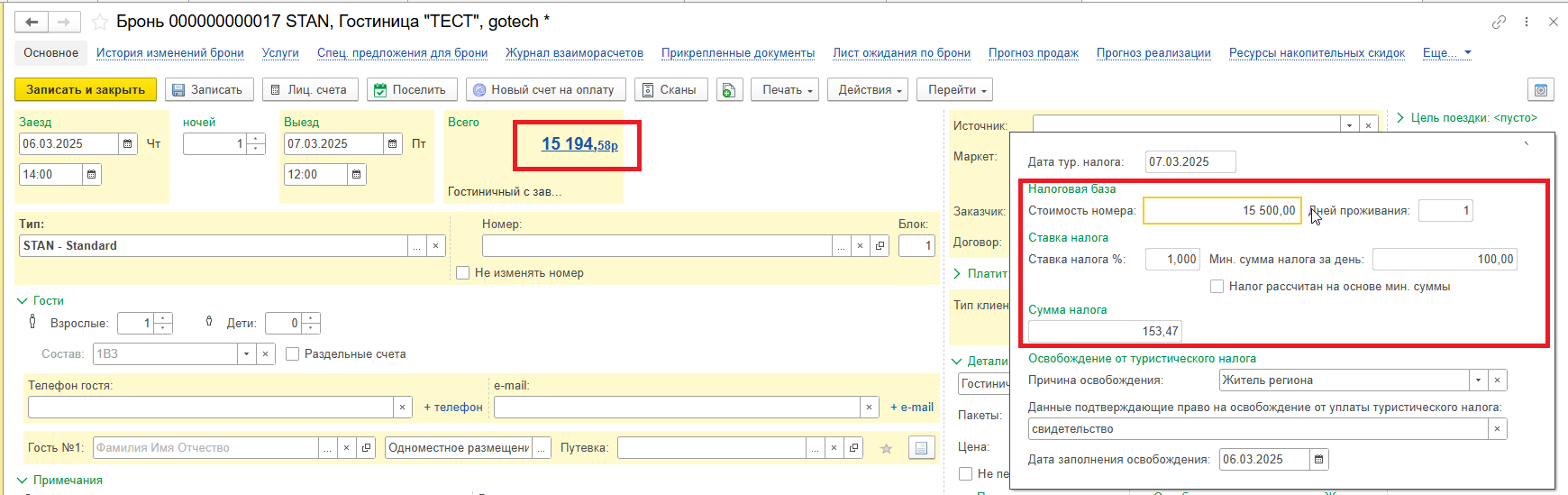Clear the Номер field
This screenshot has width=1568, height=495.
(x=861, y=245)
